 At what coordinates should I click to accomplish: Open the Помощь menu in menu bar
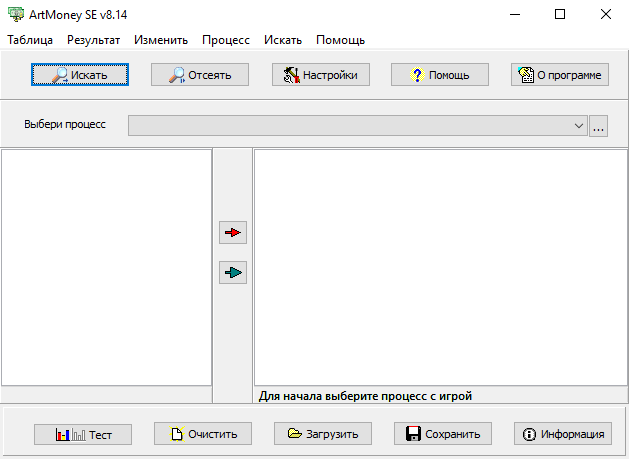click(341, 40)
